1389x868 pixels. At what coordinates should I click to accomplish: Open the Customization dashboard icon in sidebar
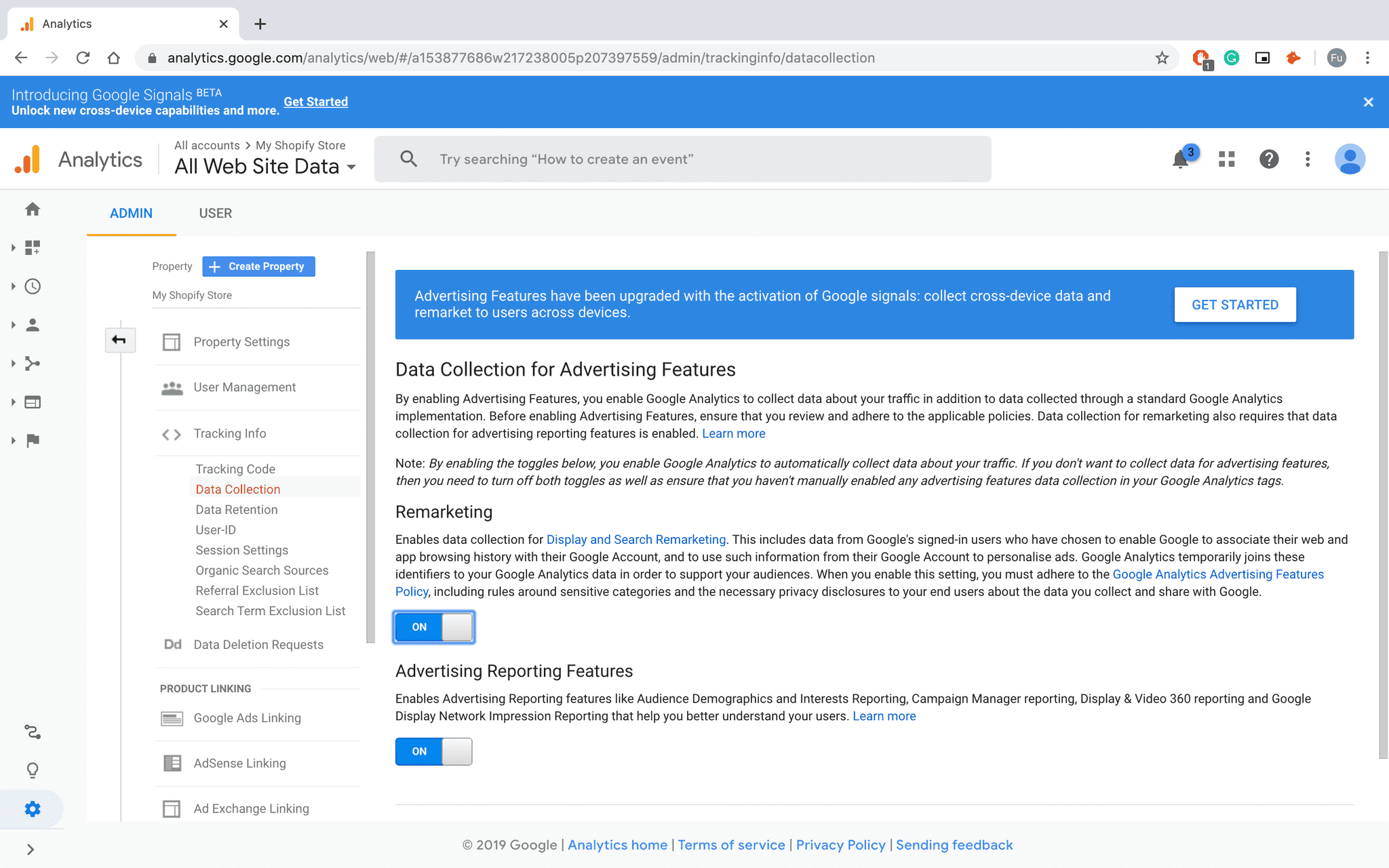coord(33,248)
